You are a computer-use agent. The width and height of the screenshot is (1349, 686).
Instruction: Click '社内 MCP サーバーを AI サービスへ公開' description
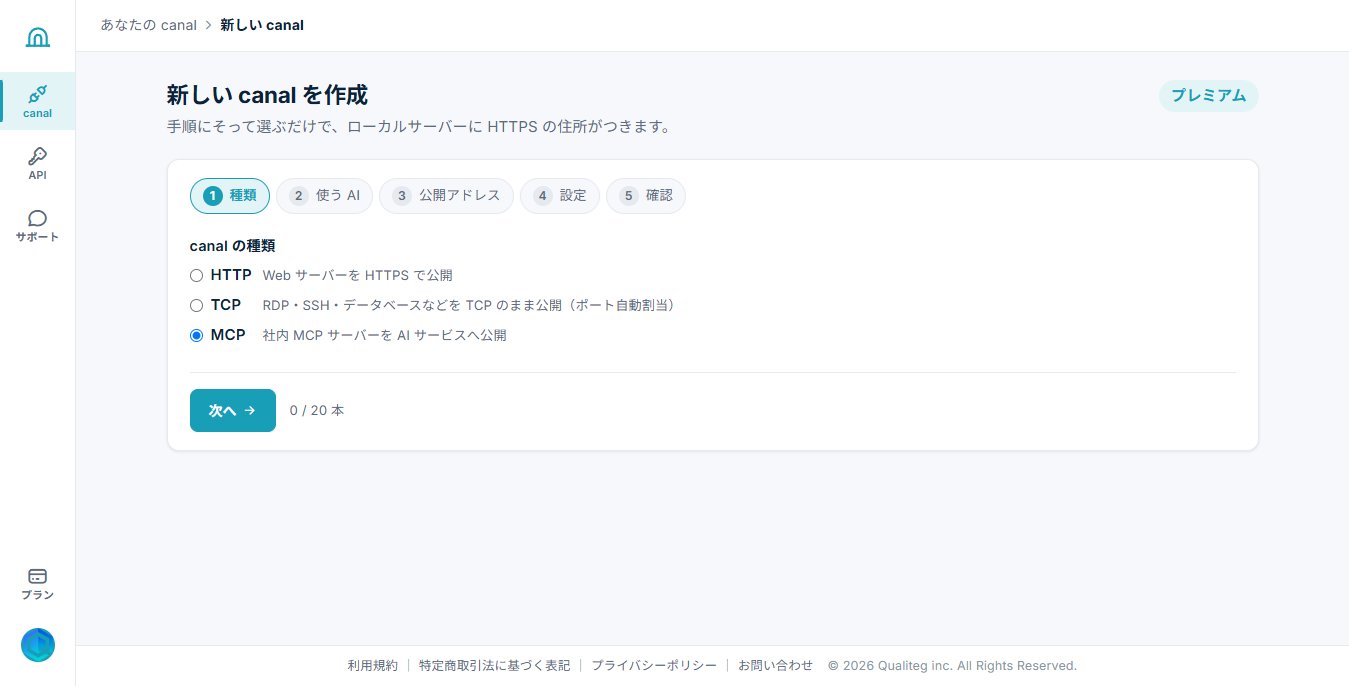pyautogui.click(x=385, y=335)
